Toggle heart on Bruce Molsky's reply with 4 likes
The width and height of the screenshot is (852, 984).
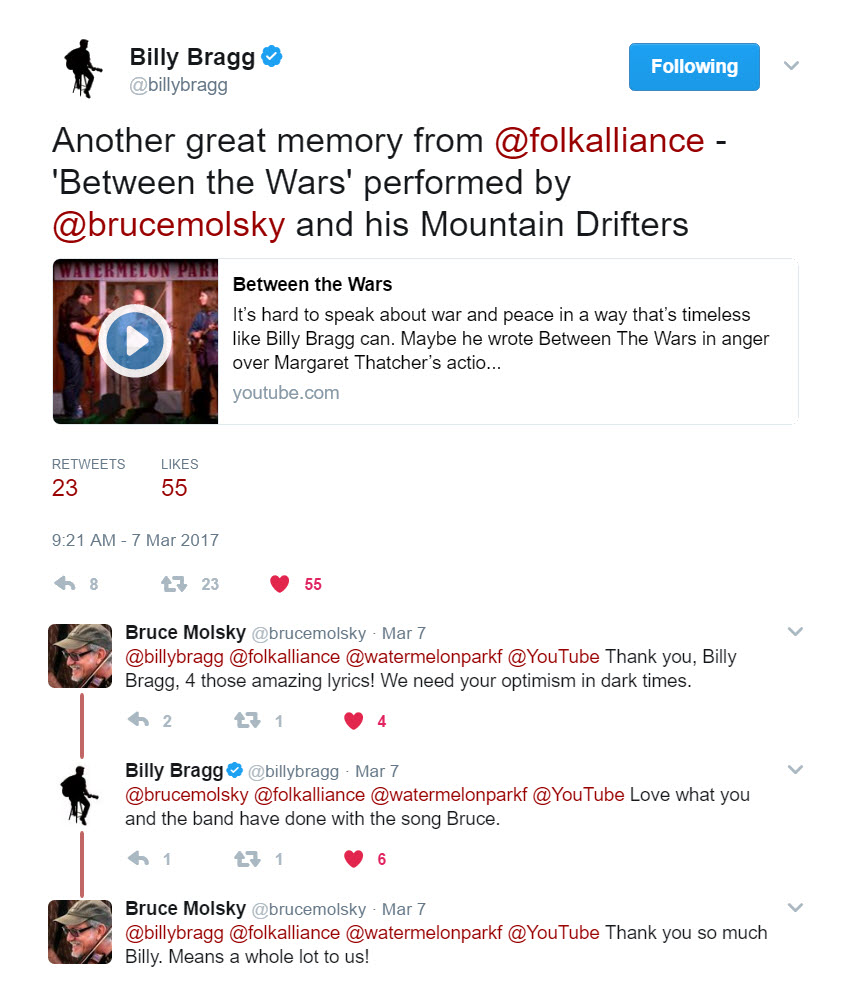[354, 720]
